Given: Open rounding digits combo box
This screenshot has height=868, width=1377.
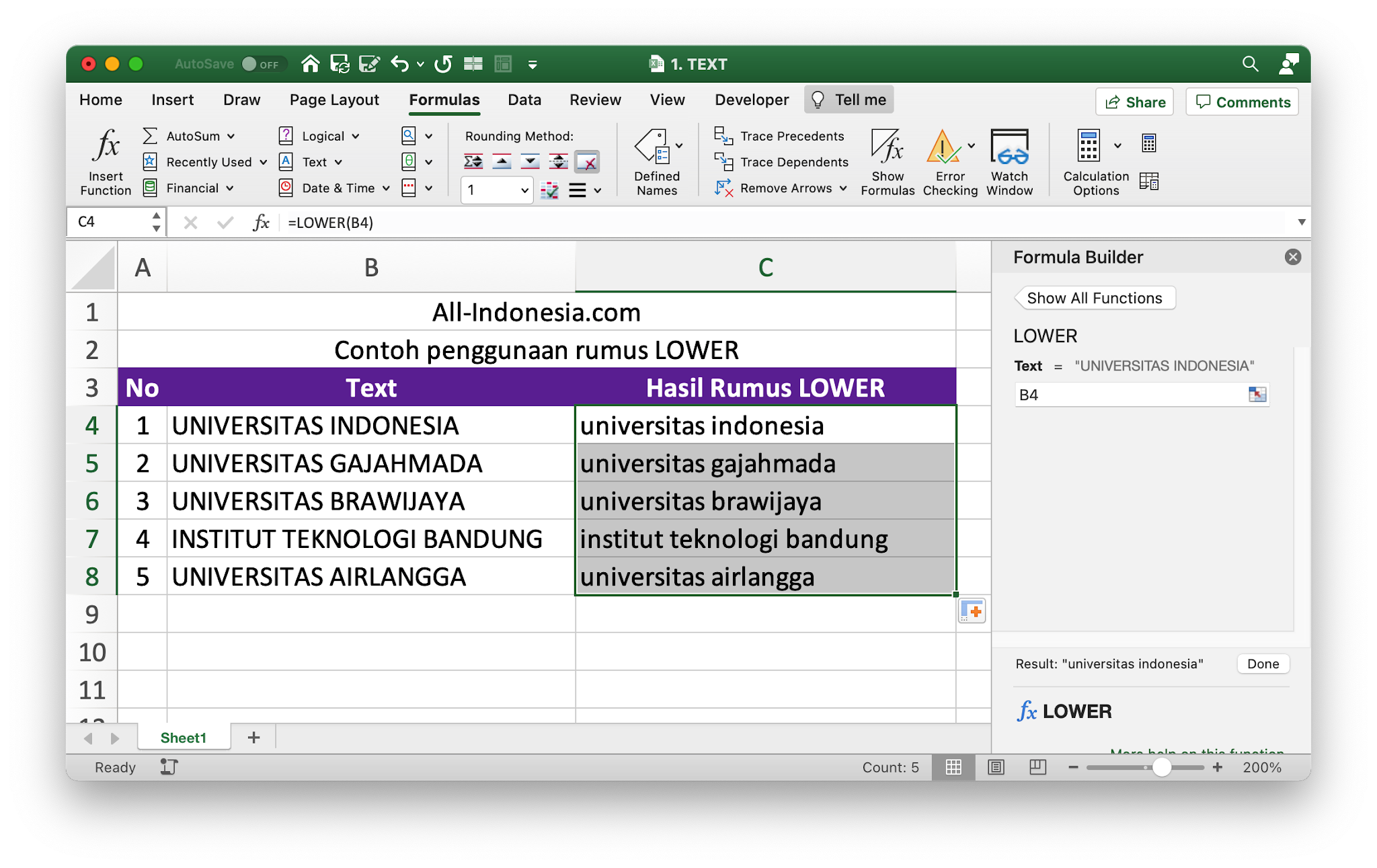Looking at the screenshot, I should point(524,190).
